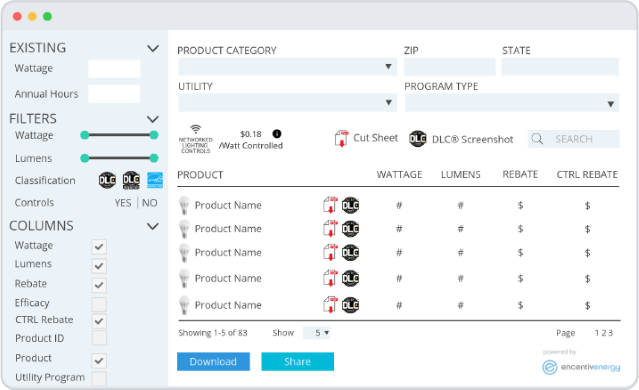
Task: Select the second DLC Premium classification badge
Action: (131, 180)
